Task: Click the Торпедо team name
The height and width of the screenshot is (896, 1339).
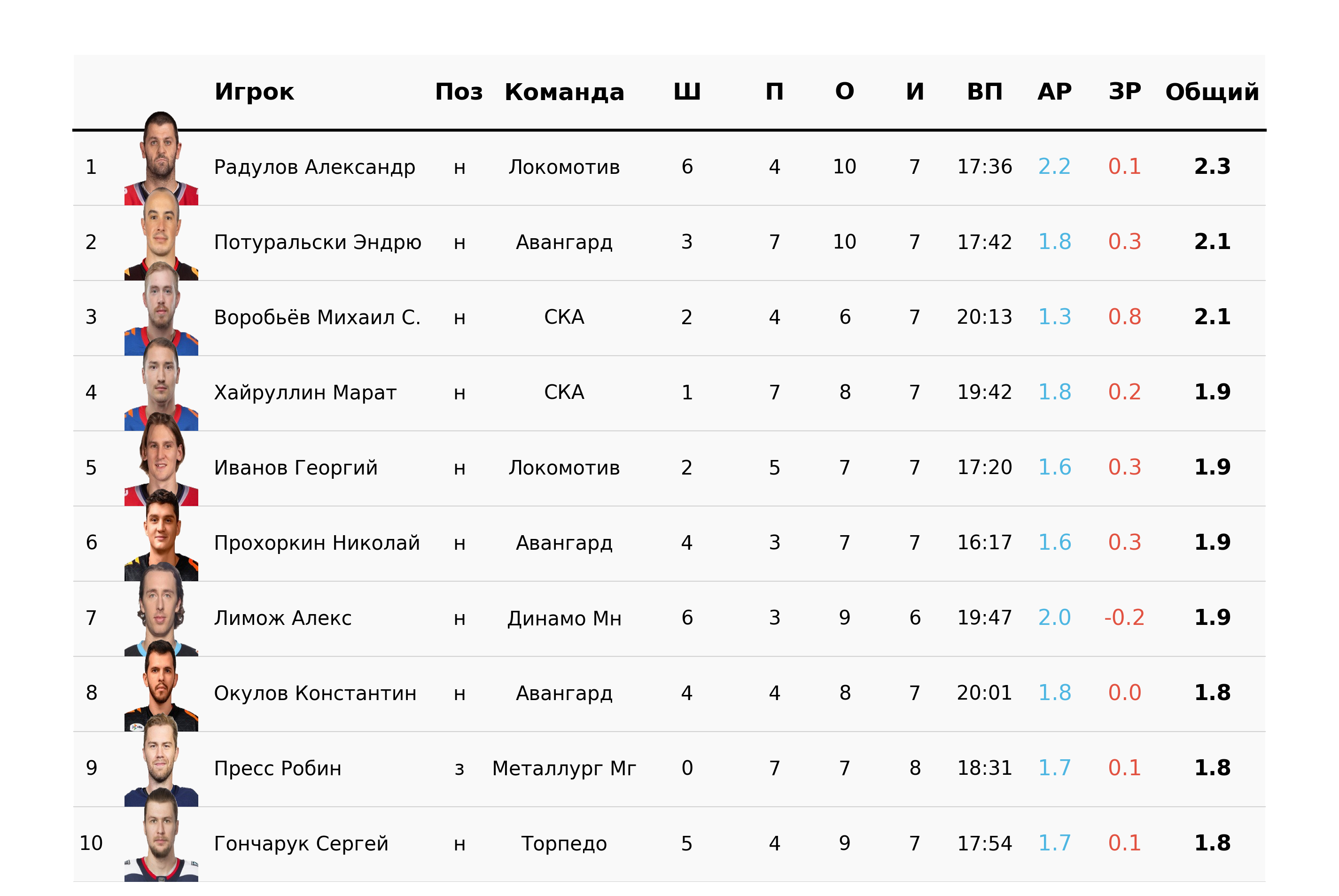Action: (564, 843)
